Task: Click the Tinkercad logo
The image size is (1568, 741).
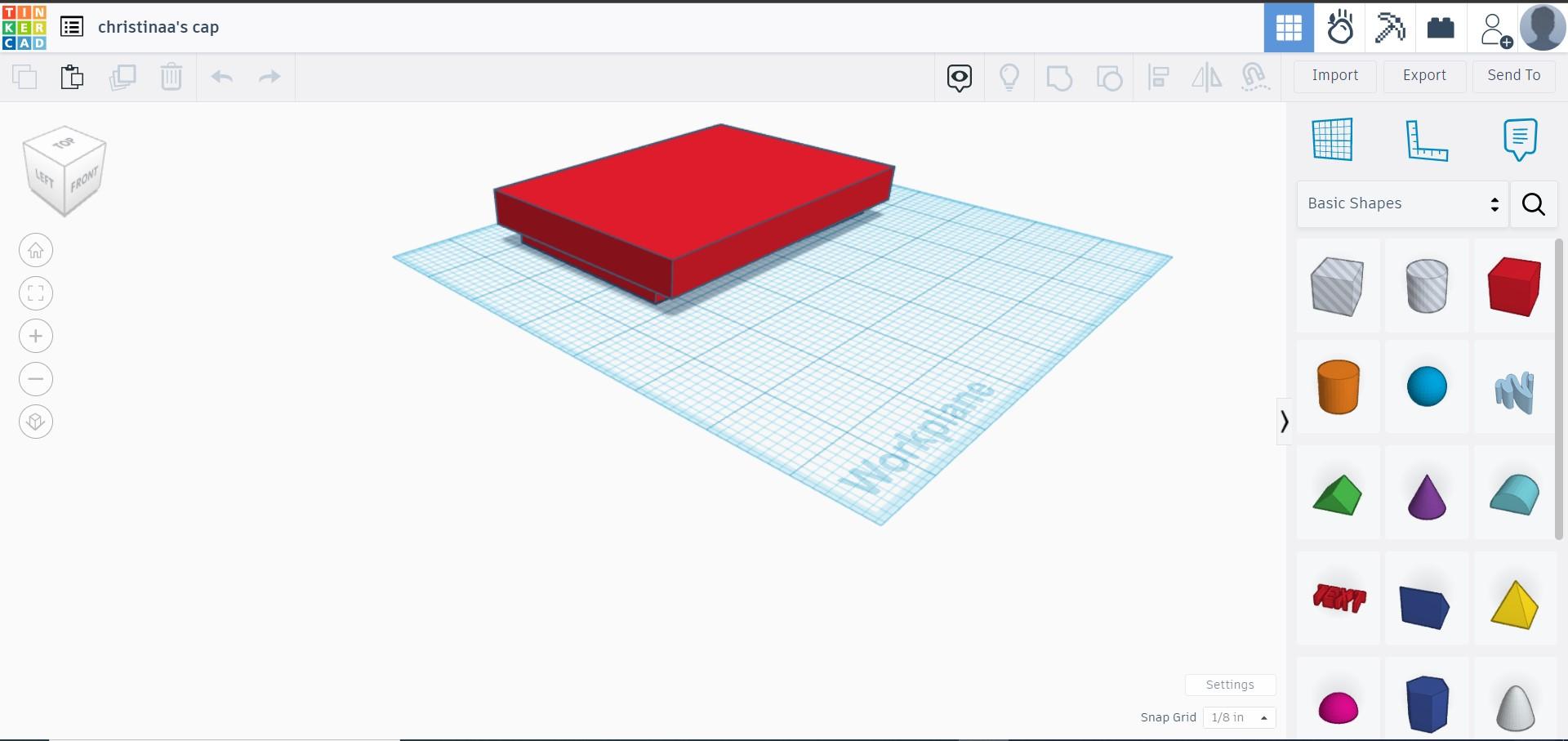Action: [24, 27]
